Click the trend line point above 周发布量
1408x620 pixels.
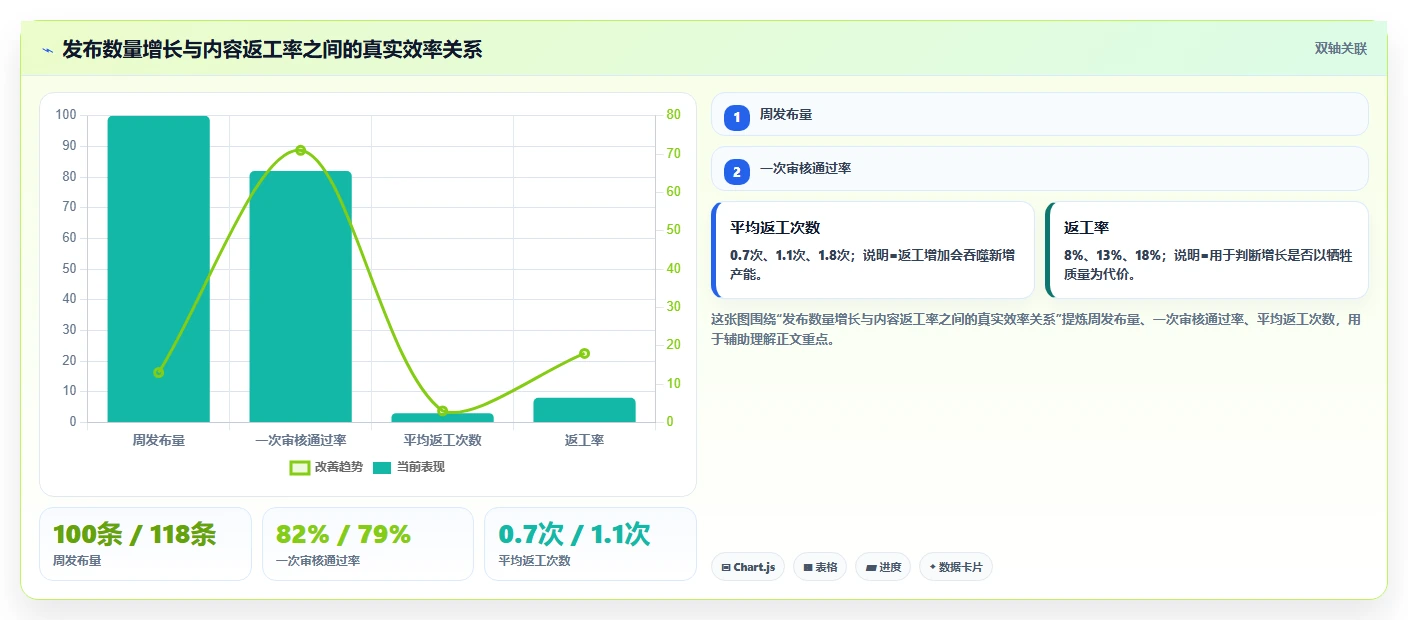click(158, 372)
